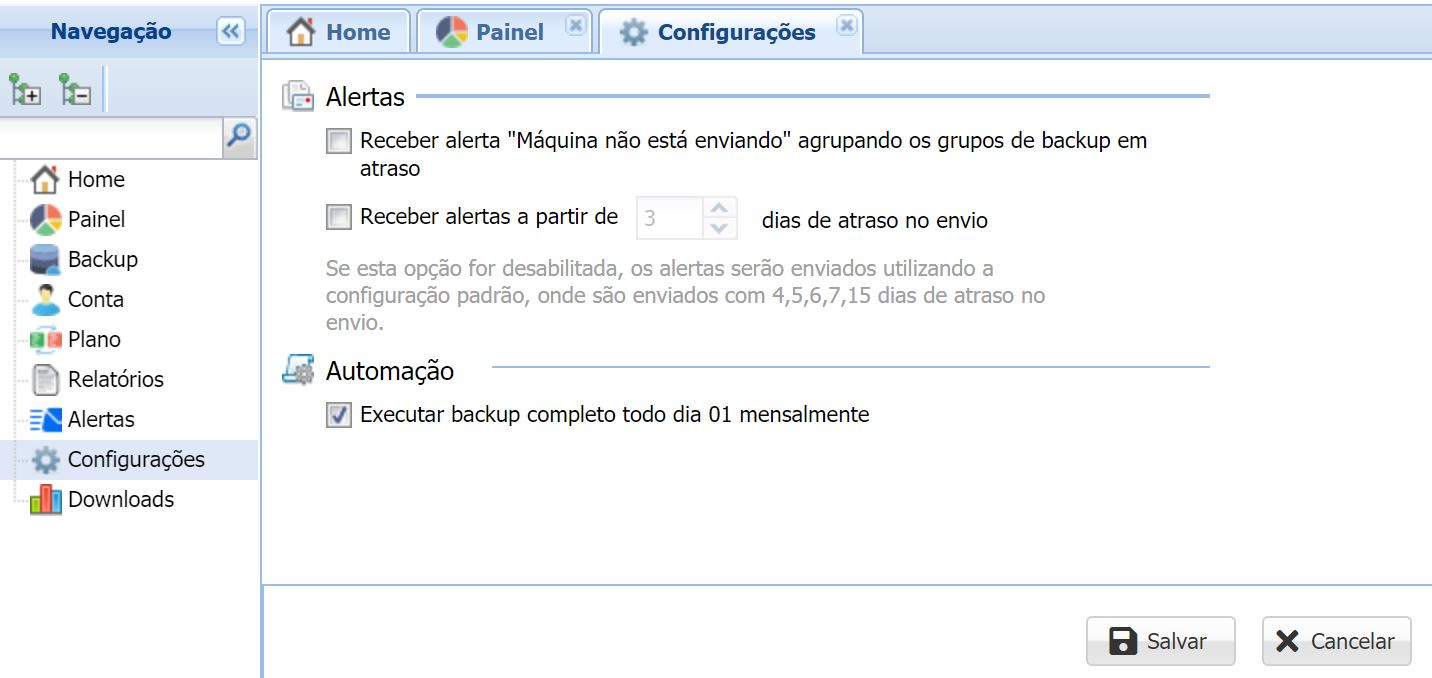This screenshot has width=1432, height=678.
Task: Uncheck monthly full backup on day 01
Action: [x=339, y=415]
